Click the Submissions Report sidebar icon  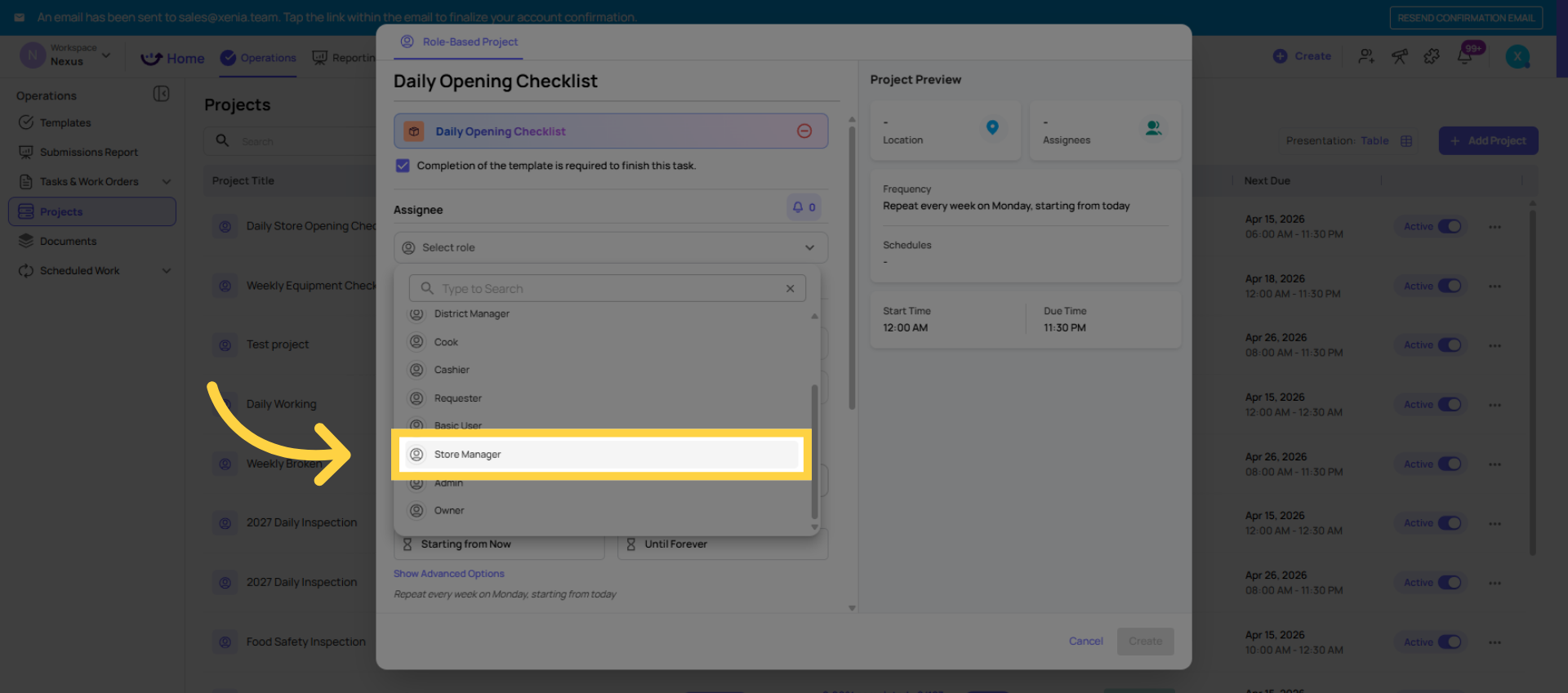pos(26,152)
